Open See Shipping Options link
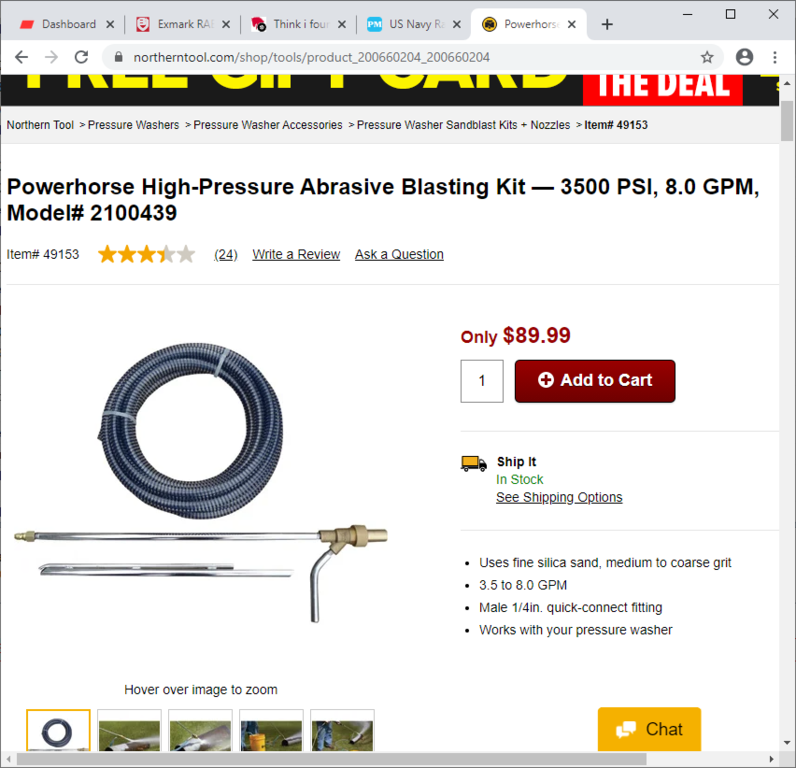Image resolution: width=796 pixels, height=768 pixels. coord(559,497)
